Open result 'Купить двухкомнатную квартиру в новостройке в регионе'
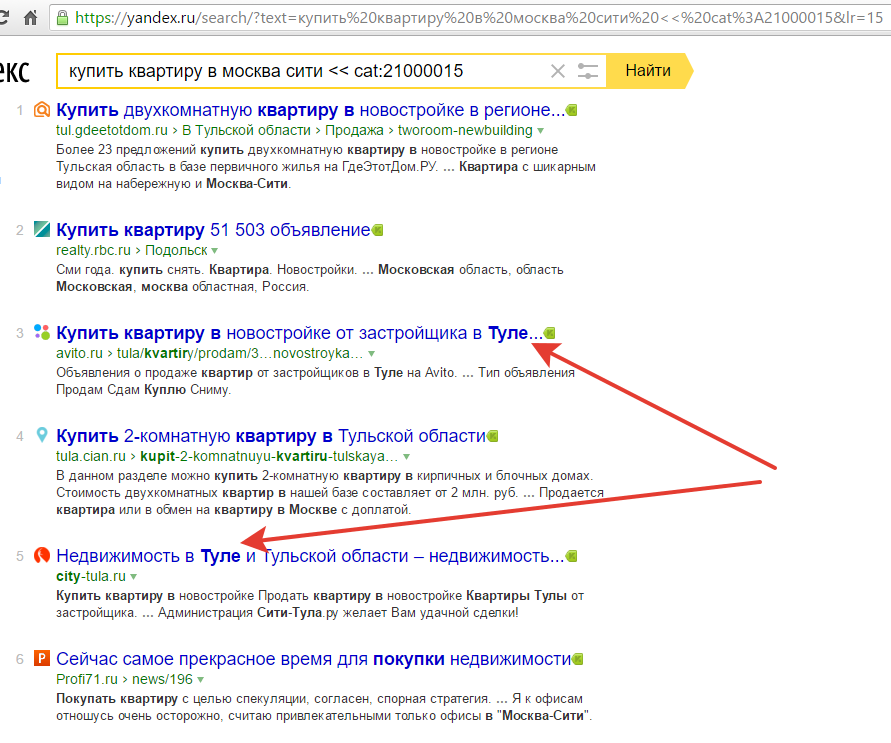 click(x=310, y=110)
